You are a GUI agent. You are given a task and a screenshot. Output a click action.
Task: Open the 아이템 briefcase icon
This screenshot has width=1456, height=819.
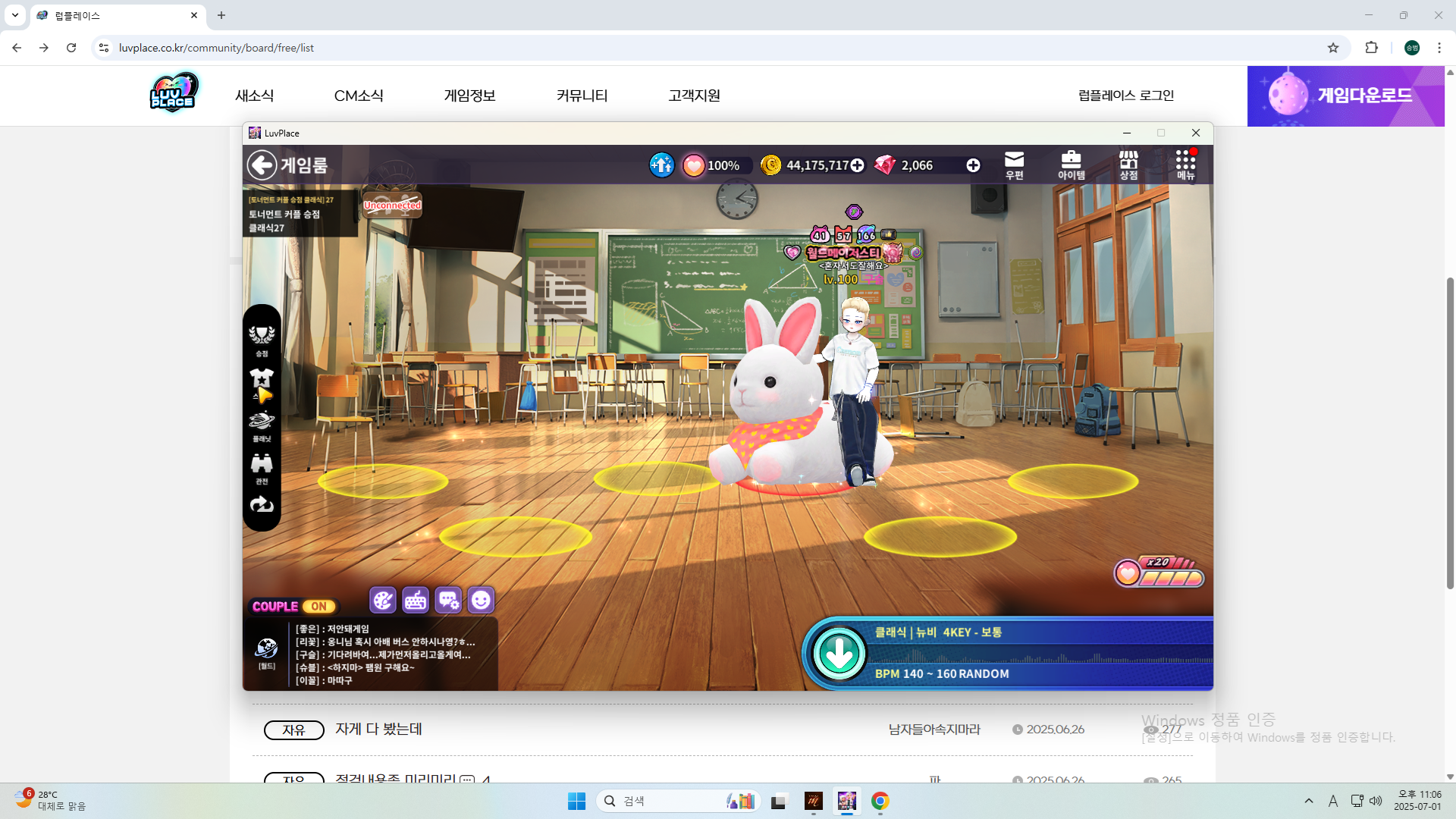(x=1071, y=165)
